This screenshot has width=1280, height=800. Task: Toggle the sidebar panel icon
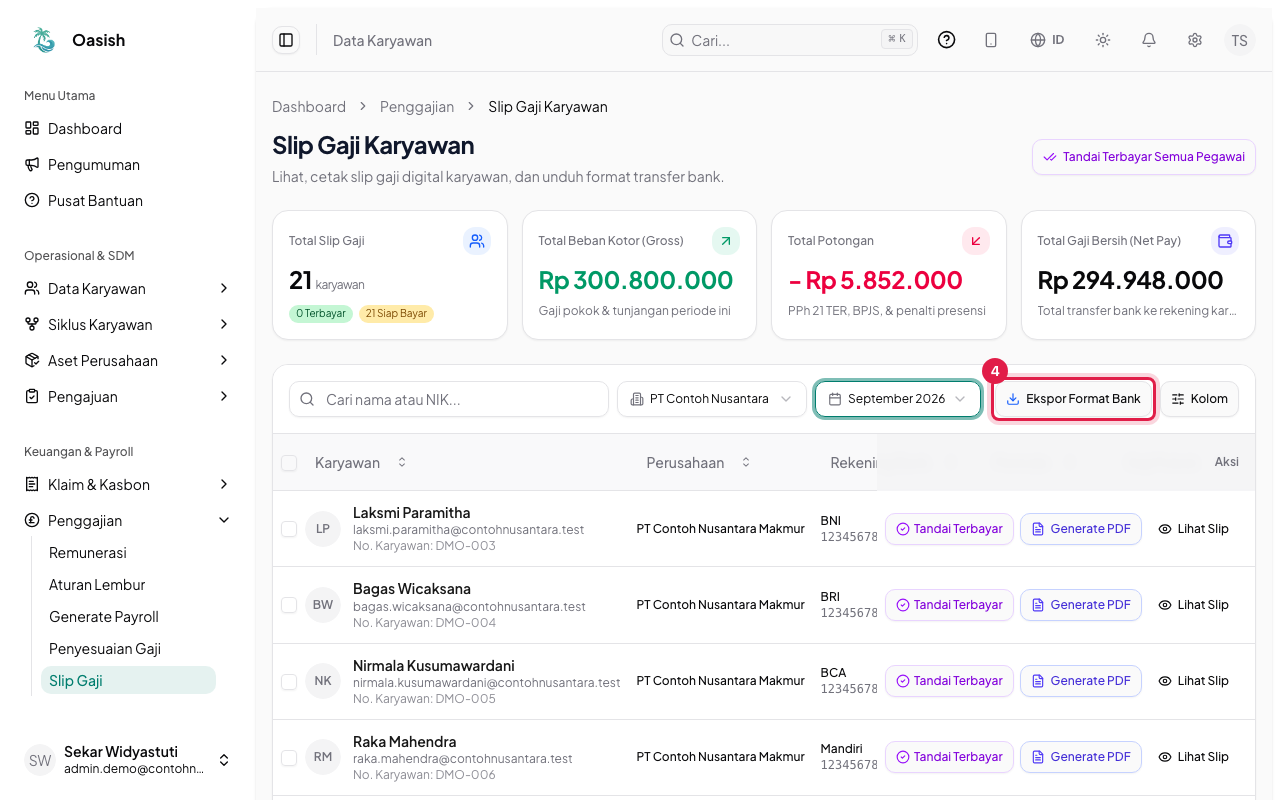click(286, 40)
